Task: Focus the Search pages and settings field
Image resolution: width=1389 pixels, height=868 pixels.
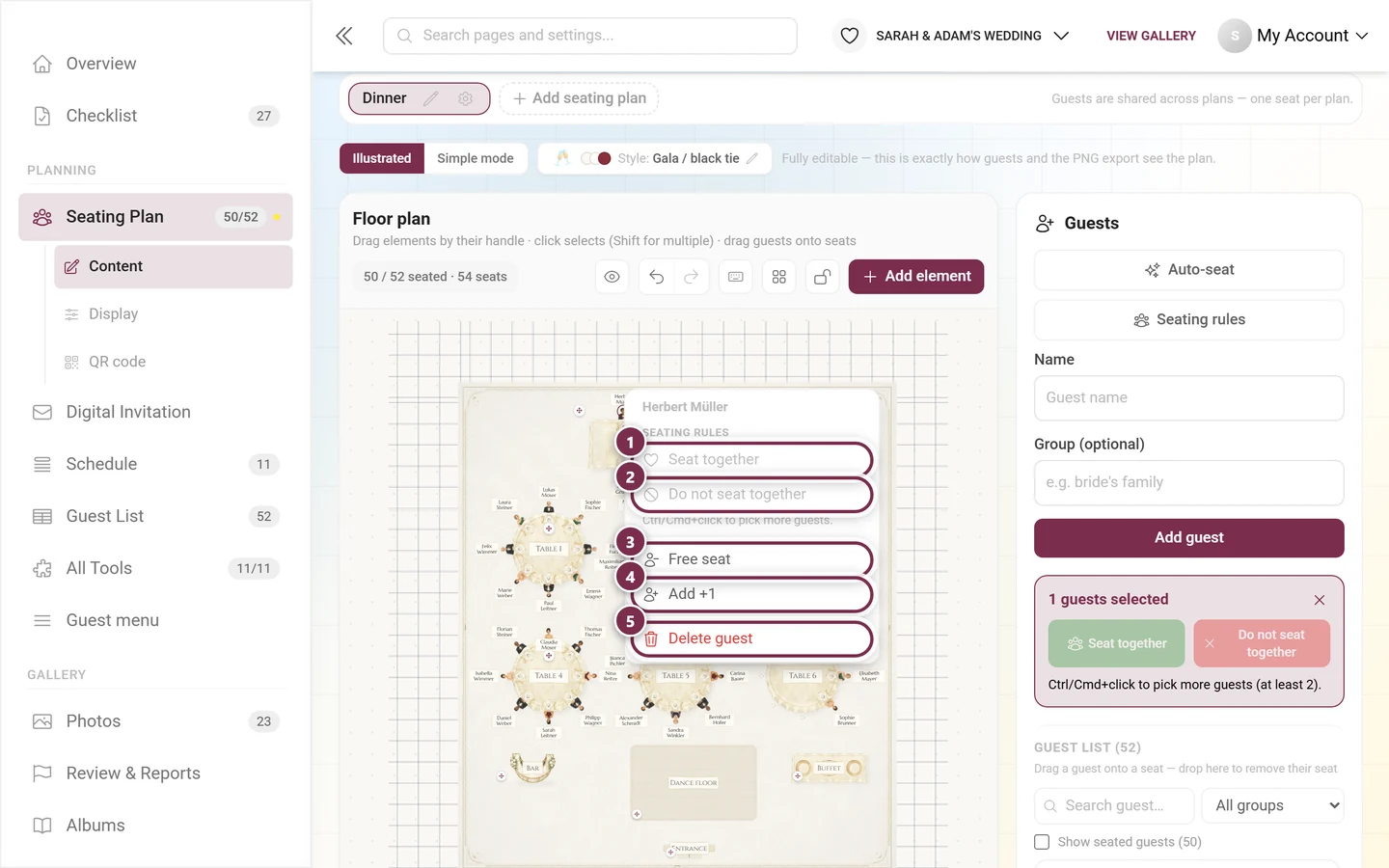Action: [x=590, y=36]
